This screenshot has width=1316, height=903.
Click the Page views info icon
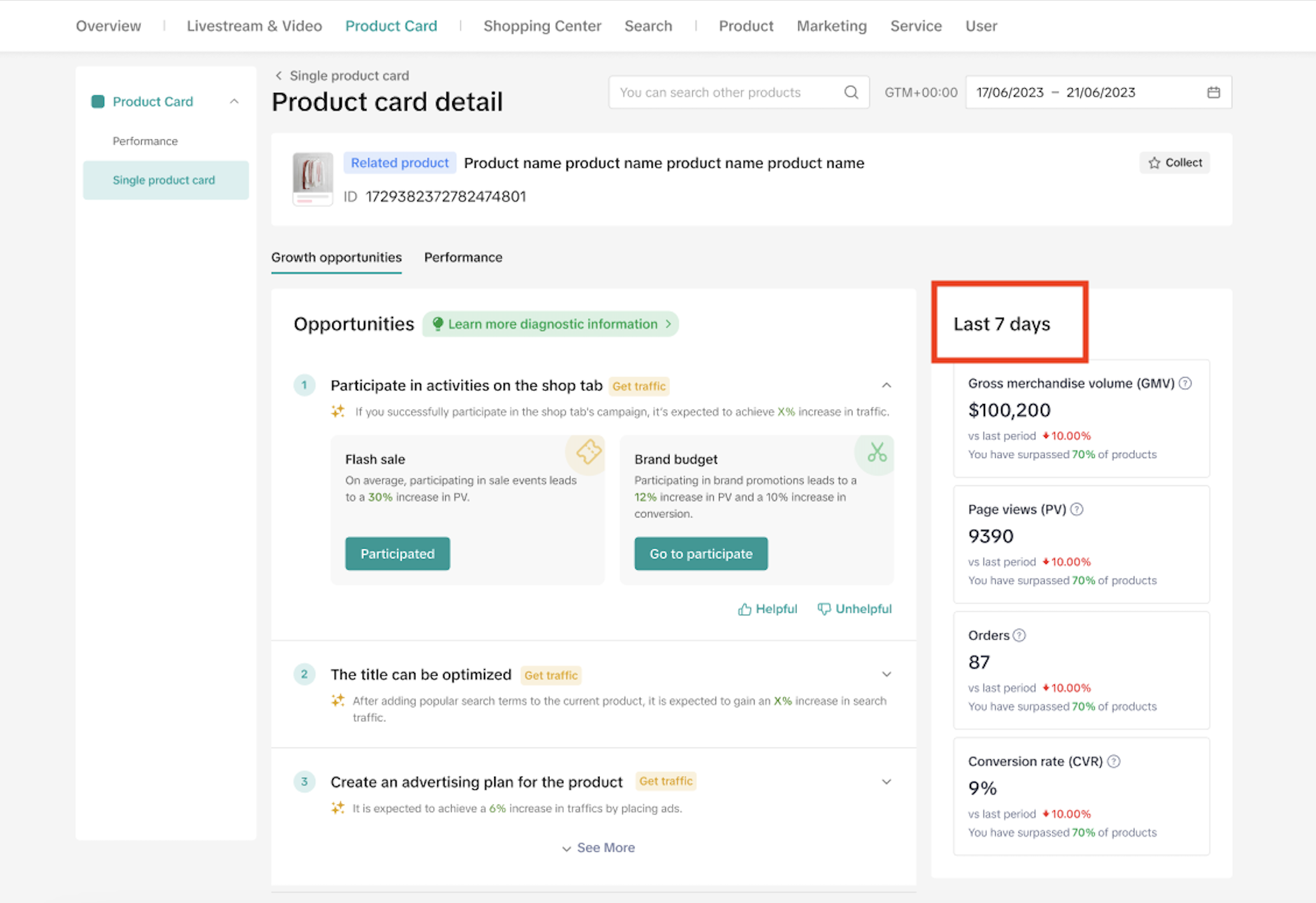(x=1077, y=509)
